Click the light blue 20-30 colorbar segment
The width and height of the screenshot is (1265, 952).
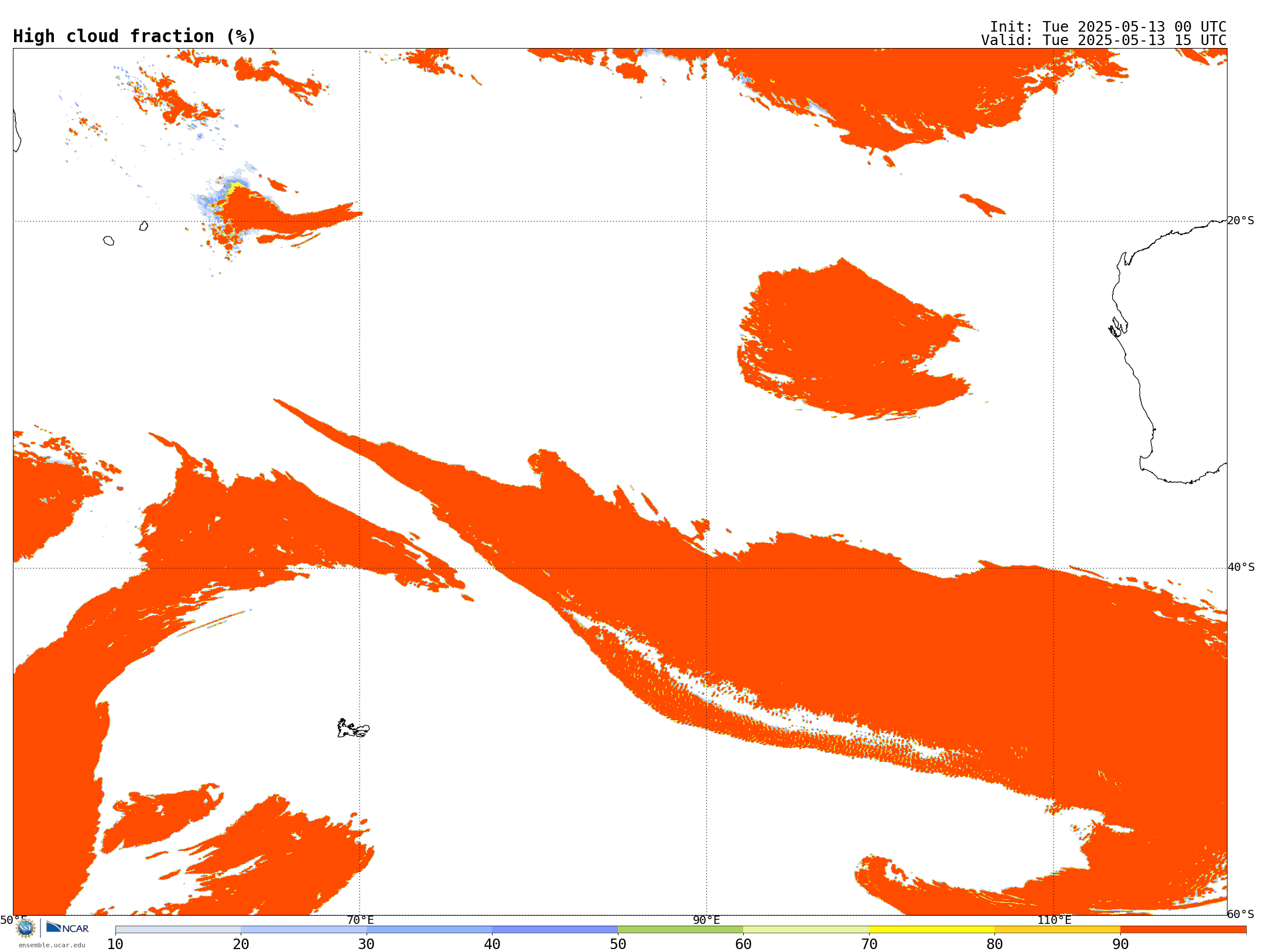303,930
